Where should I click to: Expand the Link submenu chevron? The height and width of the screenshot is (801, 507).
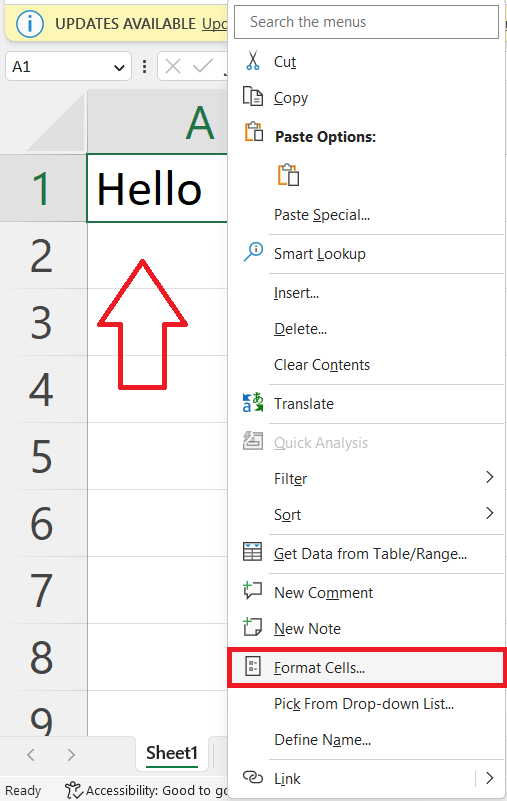pyautogui.click(x=489, y=778)
